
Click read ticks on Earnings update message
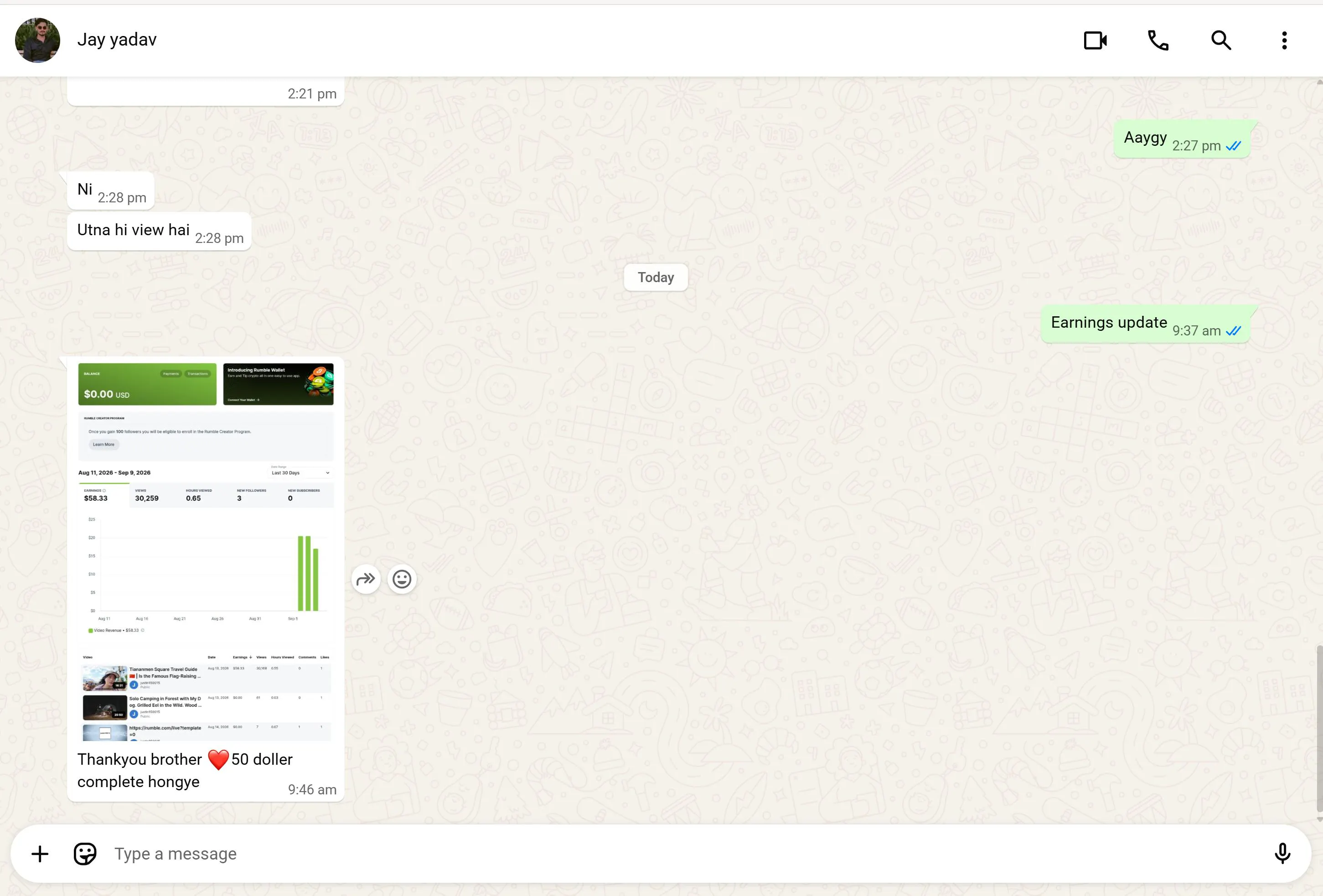[1234, 331]
